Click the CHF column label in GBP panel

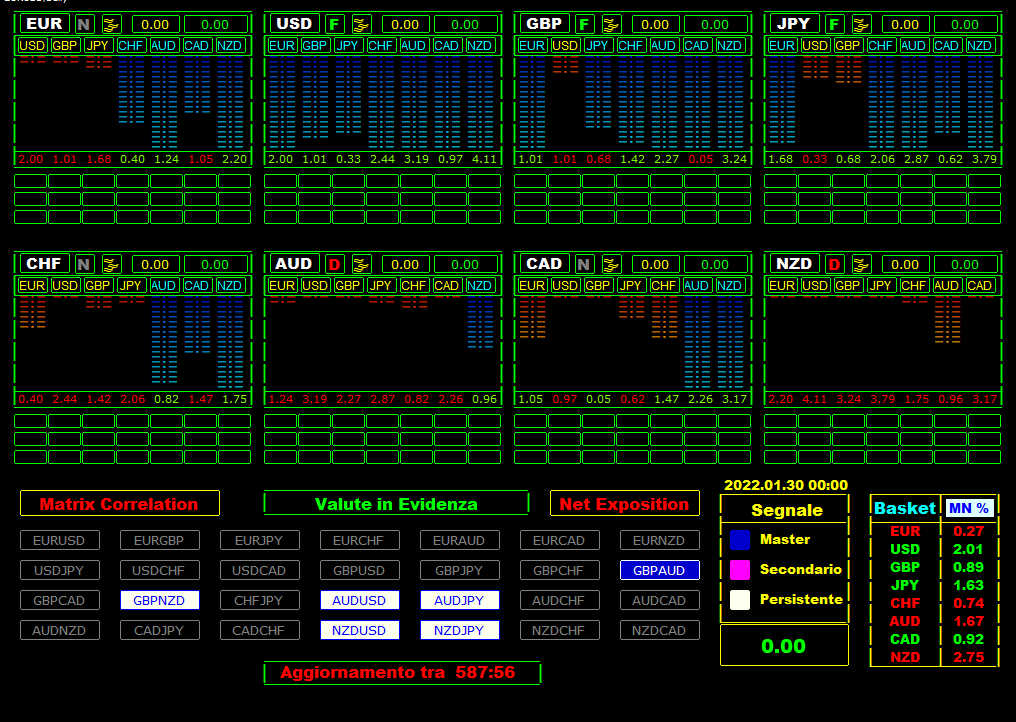tap(630, 45)
